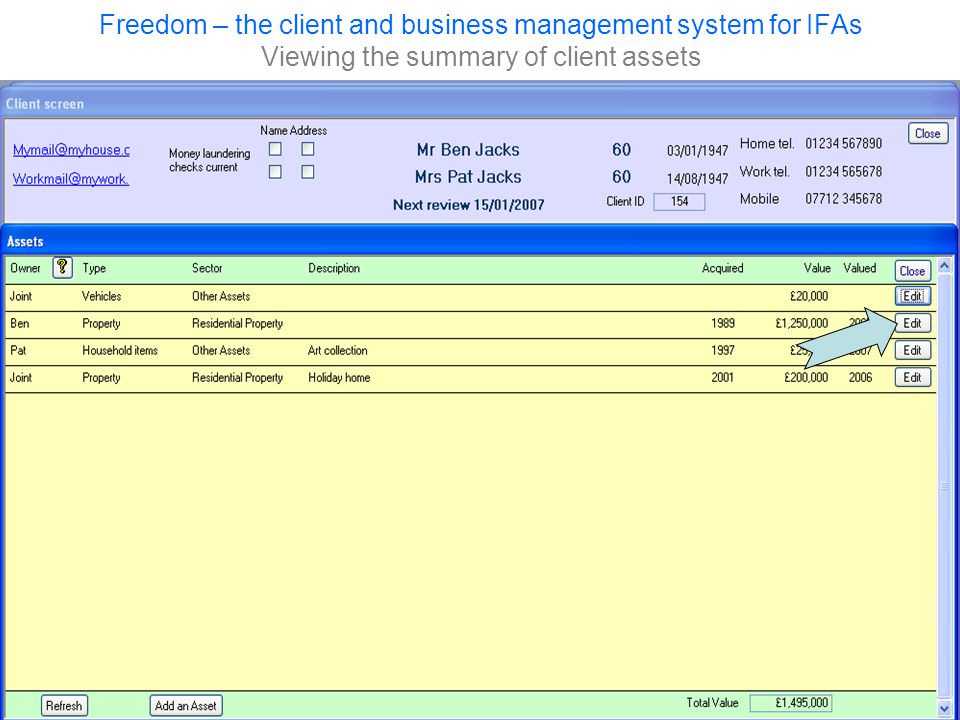Select the Mrs Pat Jacks name
The height and width of the screenshot is (720, 960).
click(468, 177)
